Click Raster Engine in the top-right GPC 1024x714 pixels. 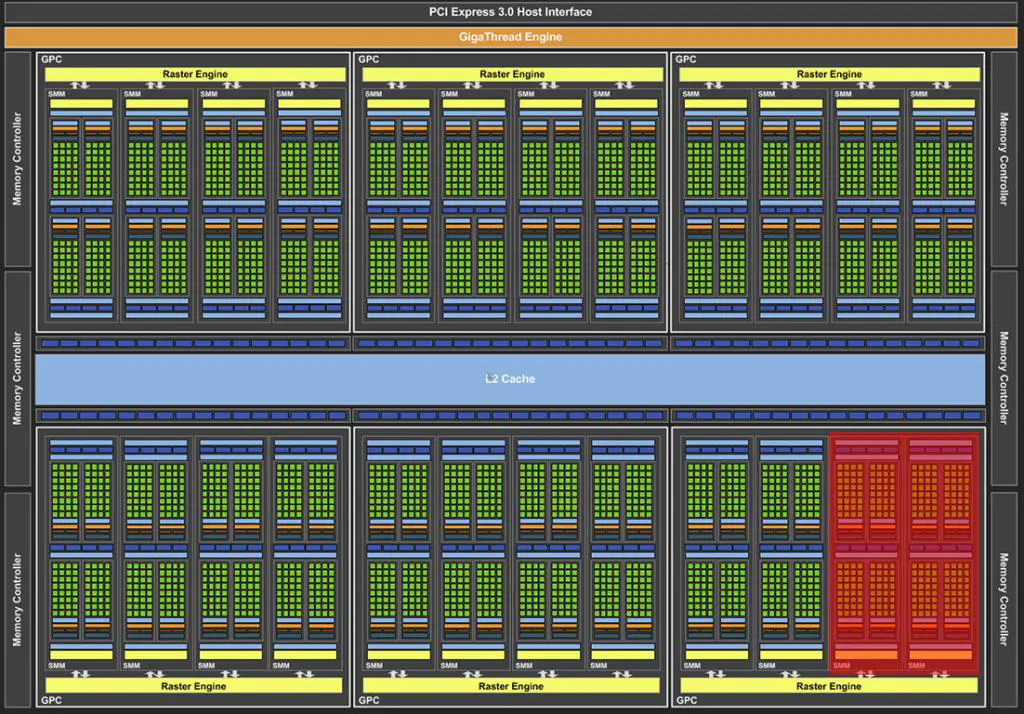point(829,74)
